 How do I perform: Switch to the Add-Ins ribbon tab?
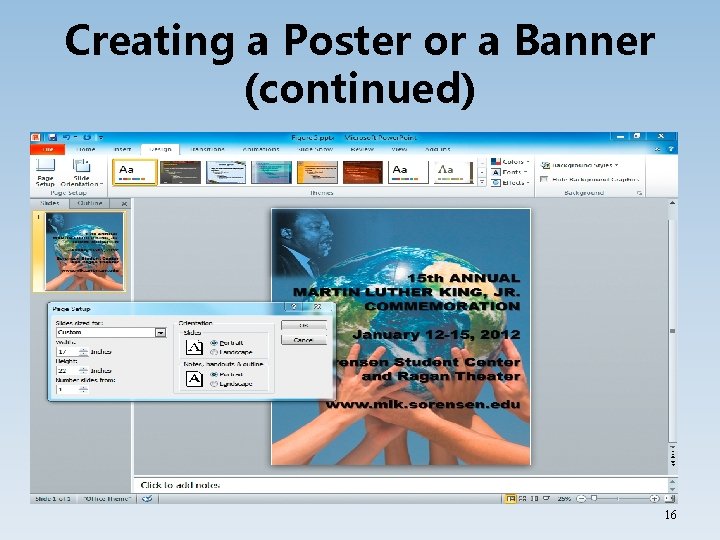(x=438, y=149)
